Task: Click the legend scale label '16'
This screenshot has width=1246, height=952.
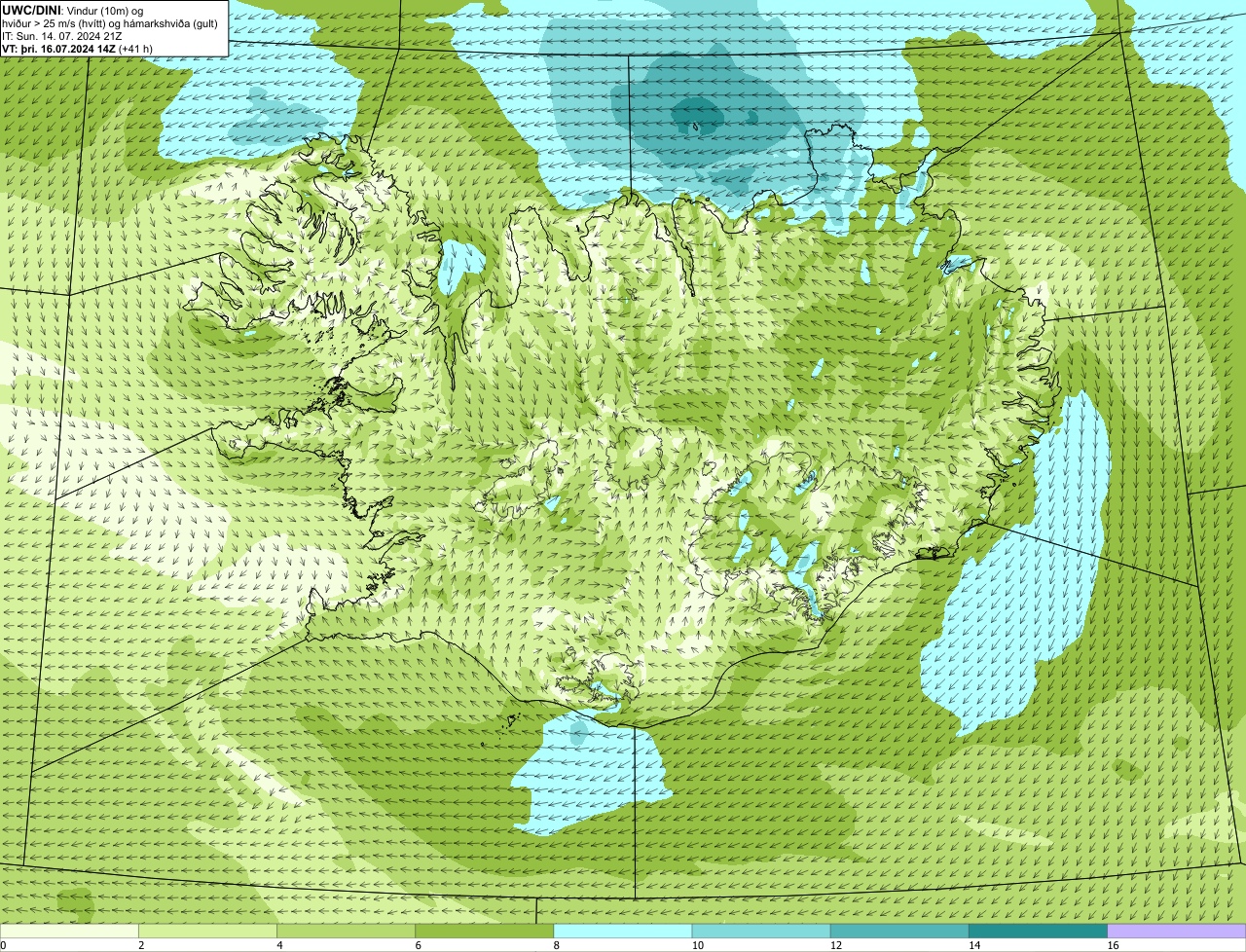Action: click(1112, 945)
